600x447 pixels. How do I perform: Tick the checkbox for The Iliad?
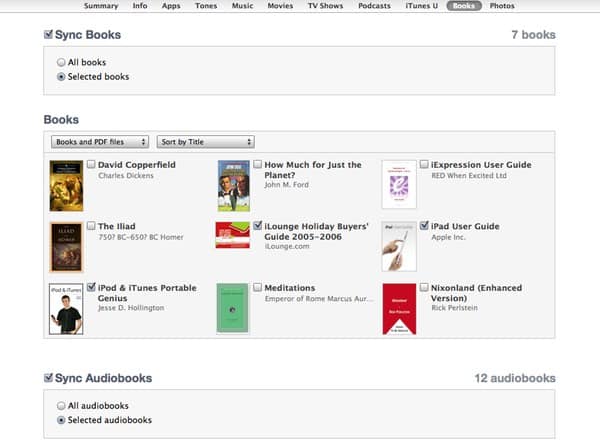coord(91,226)
